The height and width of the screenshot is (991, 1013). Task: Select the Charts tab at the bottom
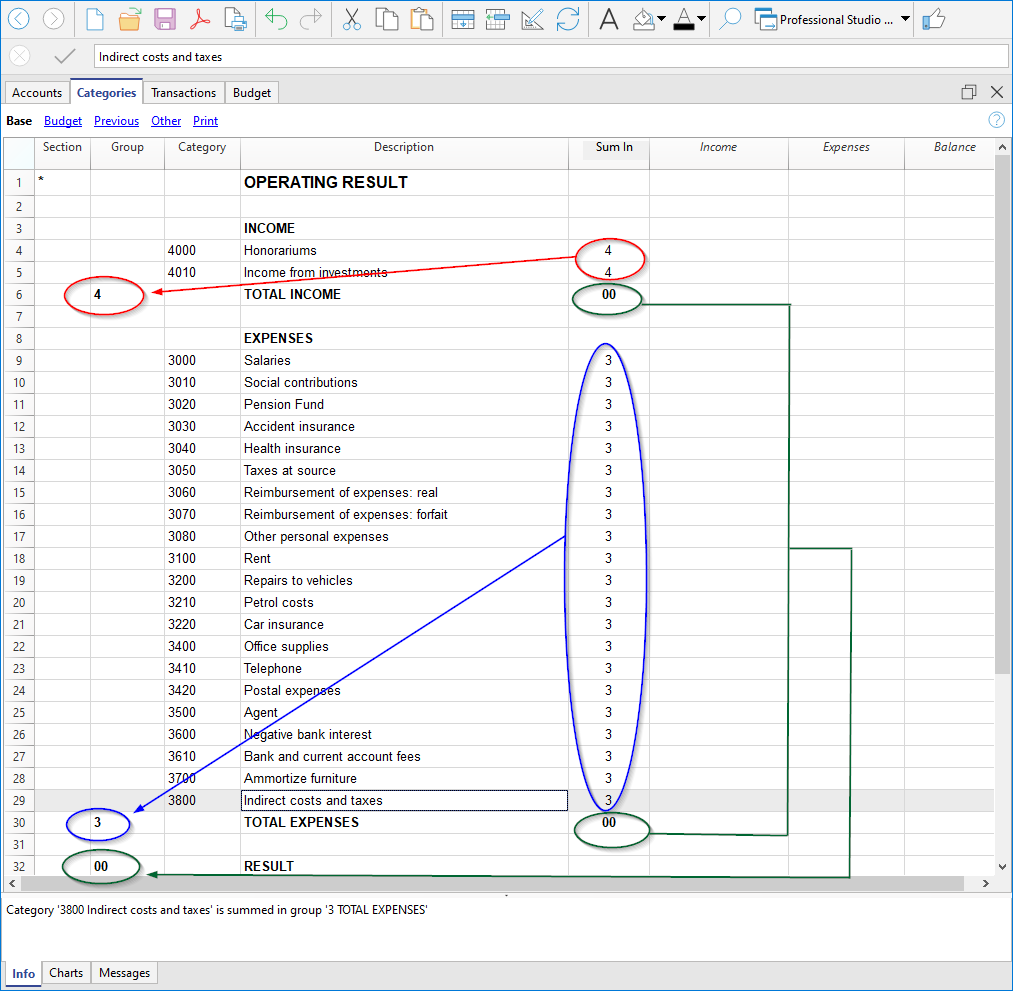pyautogui.click(x=66, y=973)
